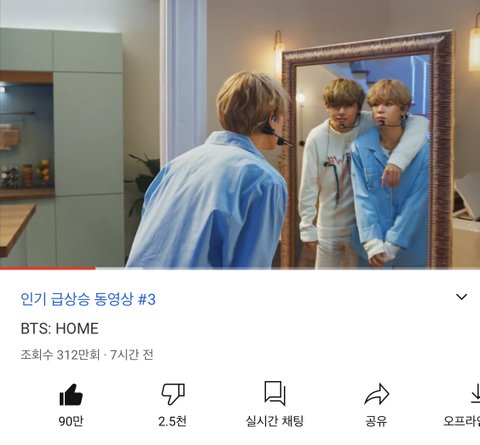Tap the 7시간 전 upload time text
This screenshot has height=445, width=480.
(132, 355)
